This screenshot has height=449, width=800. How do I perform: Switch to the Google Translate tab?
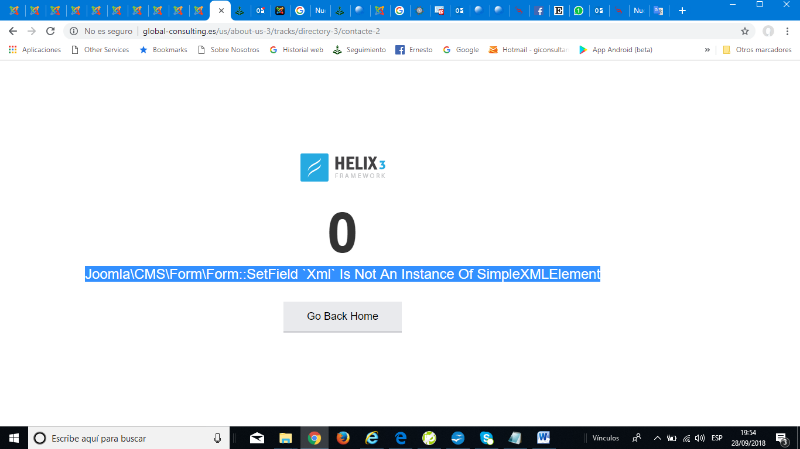point(659,10)
